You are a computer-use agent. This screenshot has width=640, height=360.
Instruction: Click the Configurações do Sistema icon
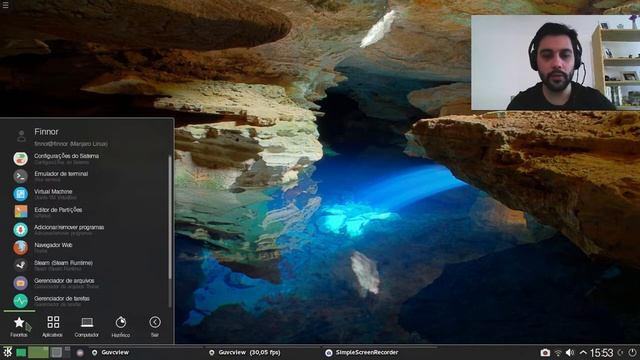pyautogui.click(x=20, y=158)
